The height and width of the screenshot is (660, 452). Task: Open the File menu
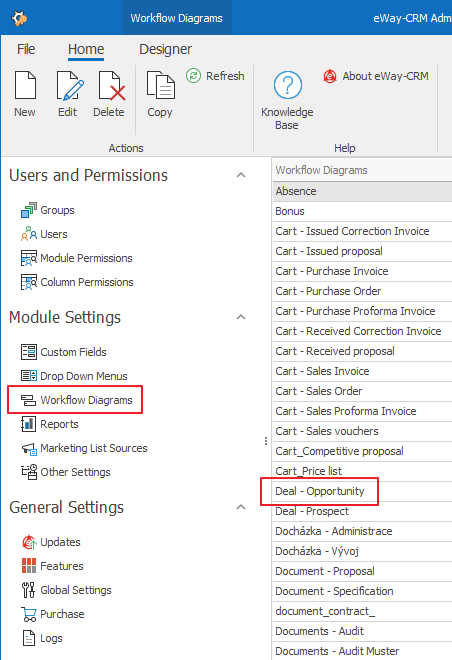click(26, 49)
